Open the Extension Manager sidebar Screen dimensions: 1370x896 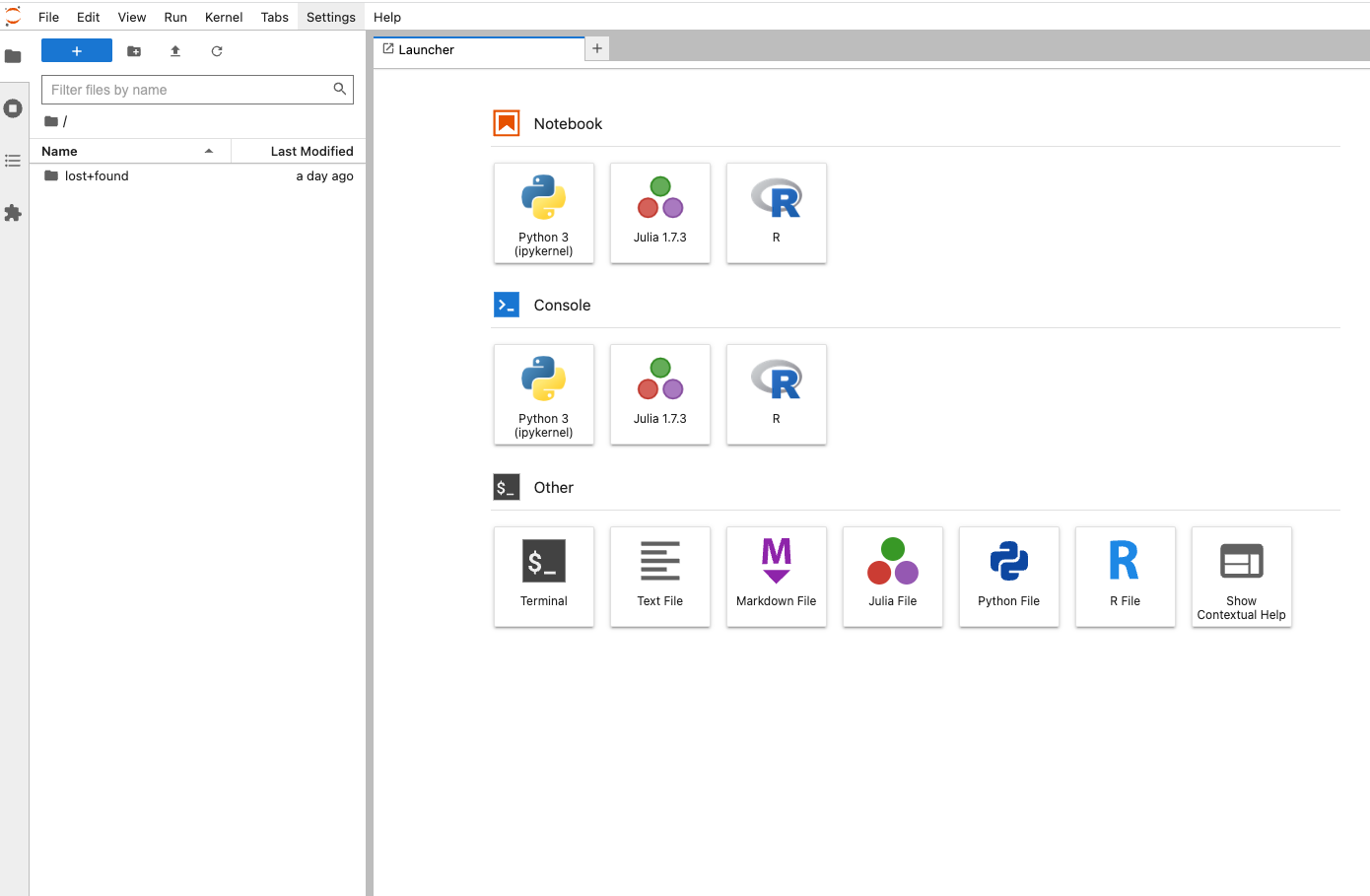pyautogui.click(x=13, y=213)
